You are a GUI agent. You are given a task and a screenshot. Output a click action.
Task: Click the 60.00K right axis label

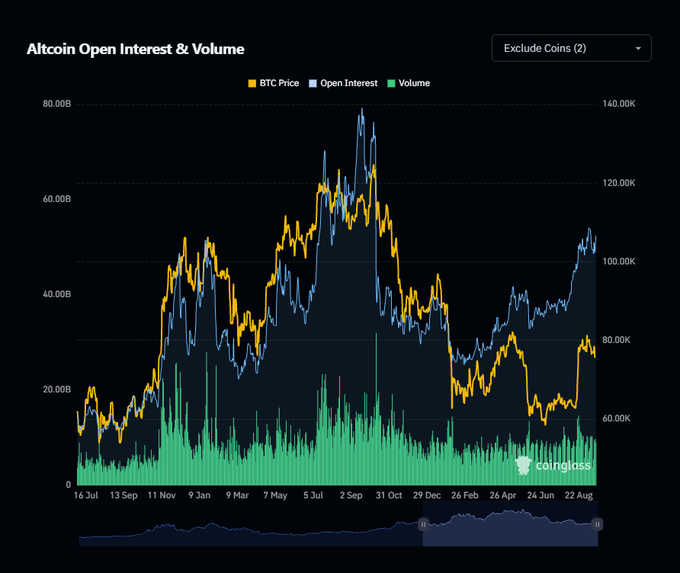pyautogui.click(x=616, y=418)
